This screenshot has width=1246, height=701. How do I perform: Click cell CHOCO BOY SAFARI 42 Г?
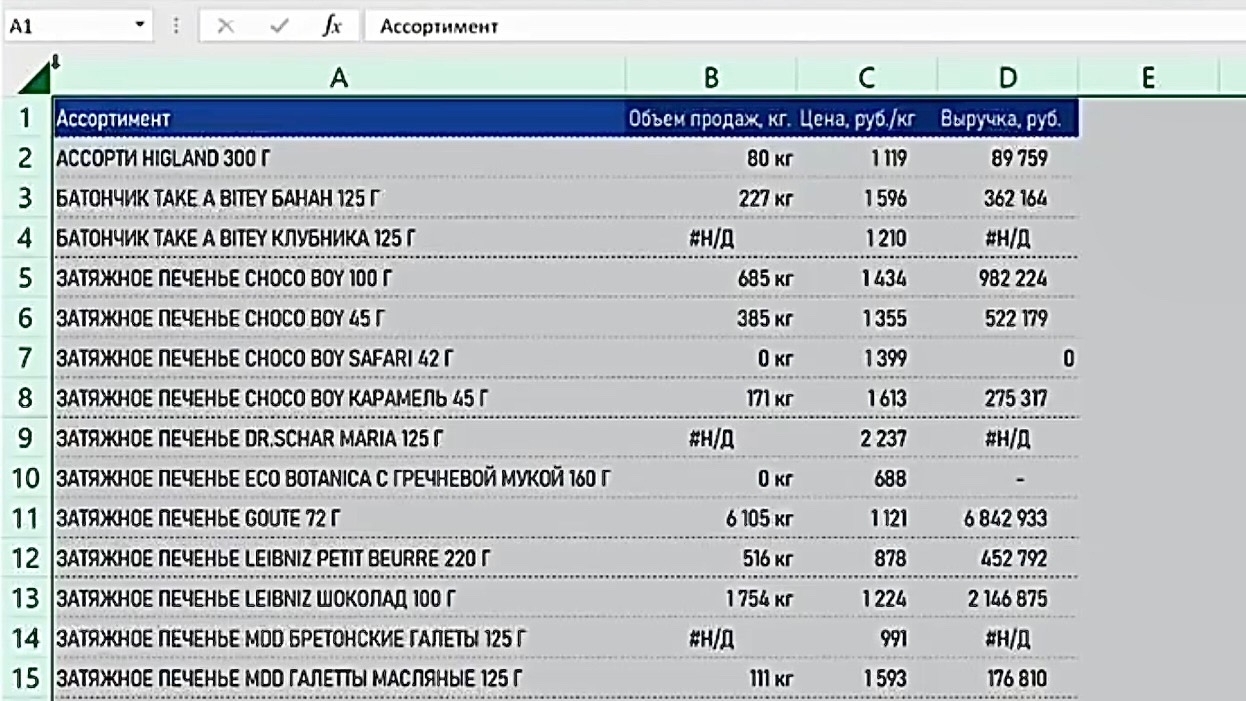pyautogui.click(x=339, y=358)
